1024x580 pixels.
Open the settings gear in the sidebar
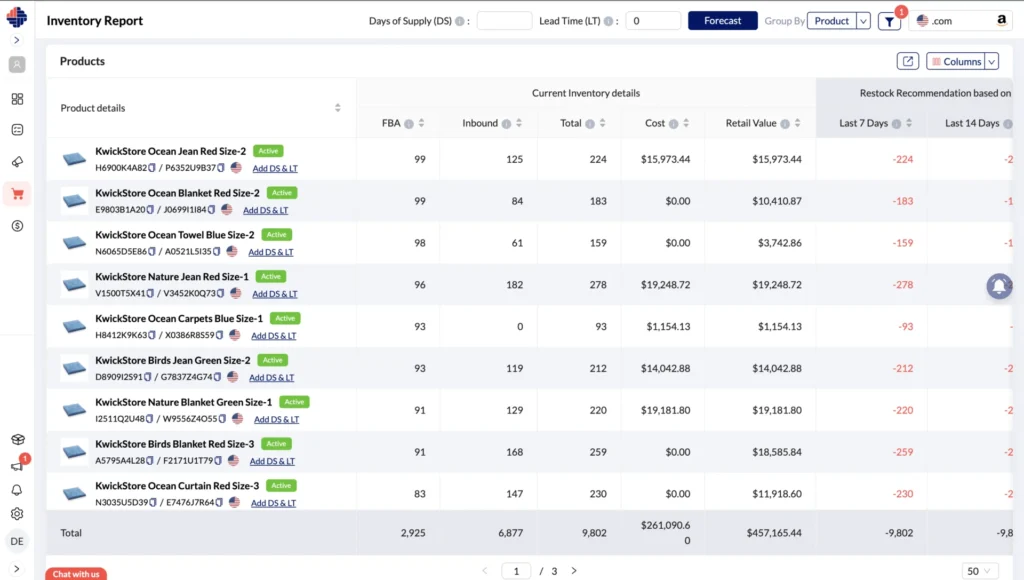pyautogui.click(x=16, y=513)
